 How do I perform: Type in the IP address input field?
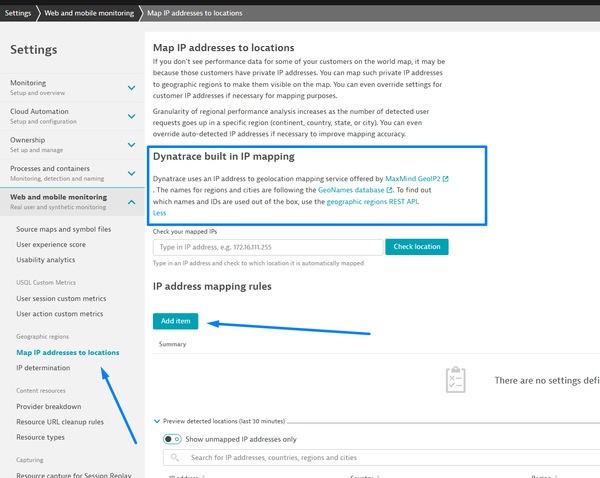tap(268, 247)
